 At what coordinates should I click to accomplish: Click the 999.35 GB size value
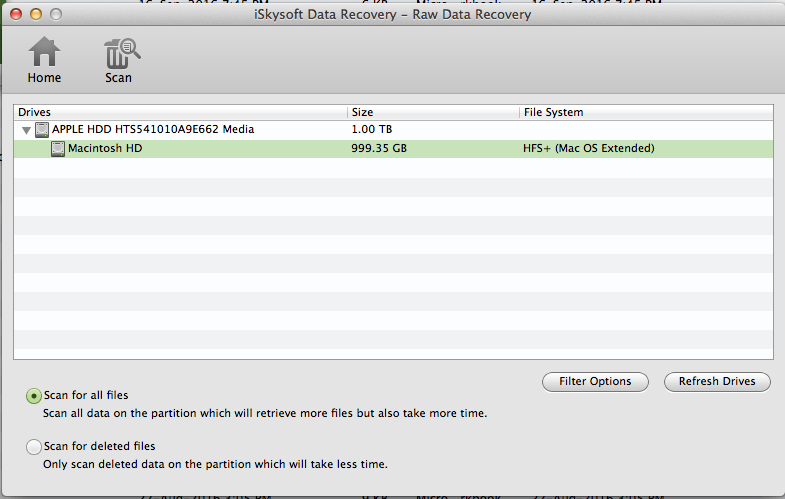point(379,148)
